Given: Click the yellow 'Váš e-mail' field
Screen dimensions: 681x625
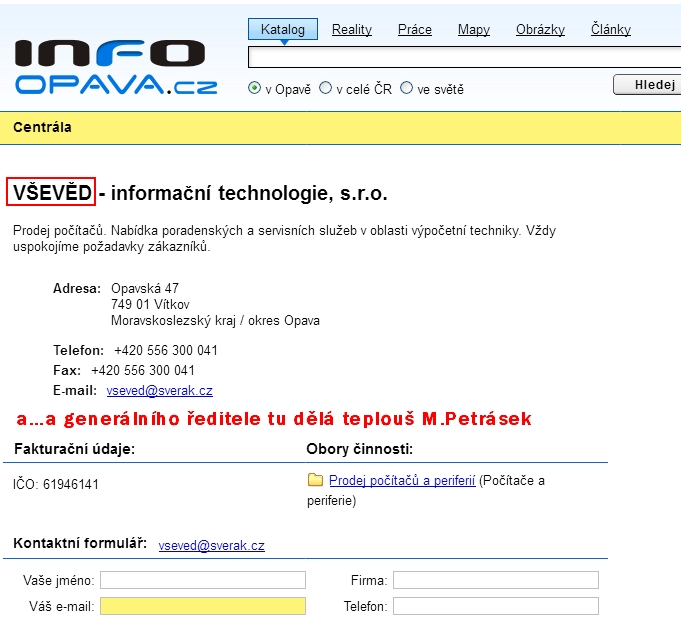Looking at the screenshot, I should point(203,606).
